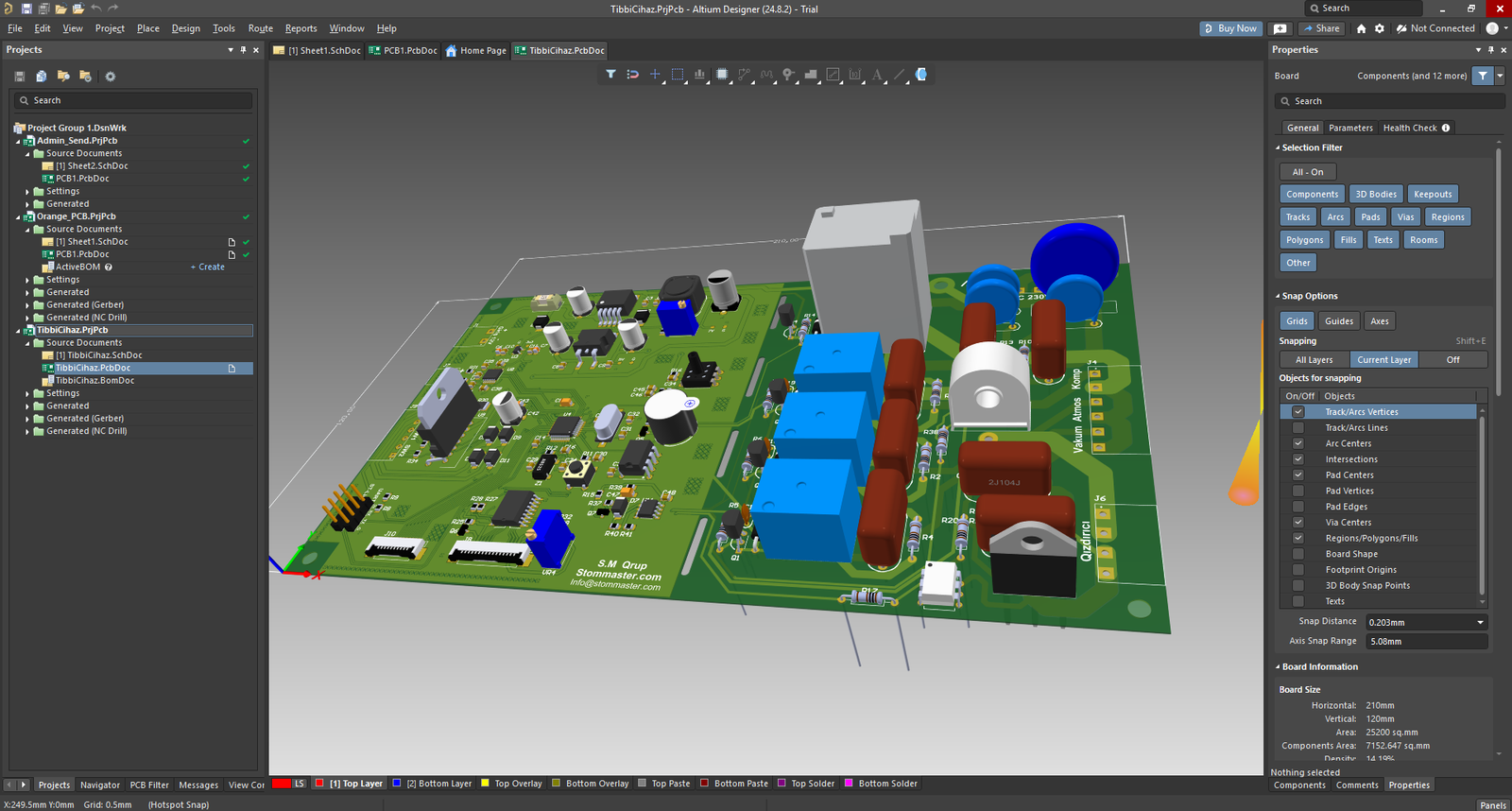The height and width of the screenshot is (811, 1512).
Task: Click the Top Layer red color swatch
Action: tap(319, 784)
